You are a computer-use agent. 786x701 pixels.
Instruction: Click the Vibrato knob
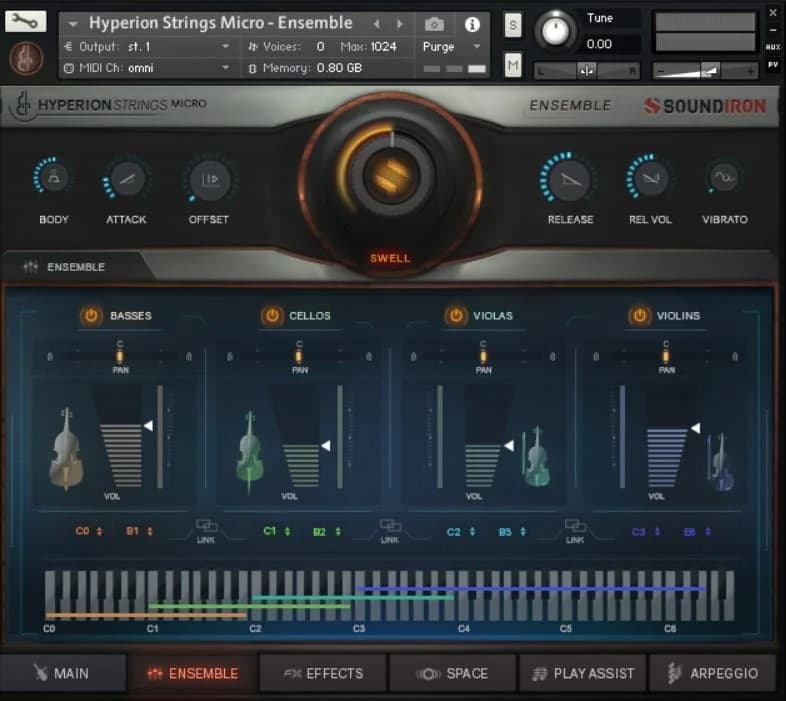724,178
